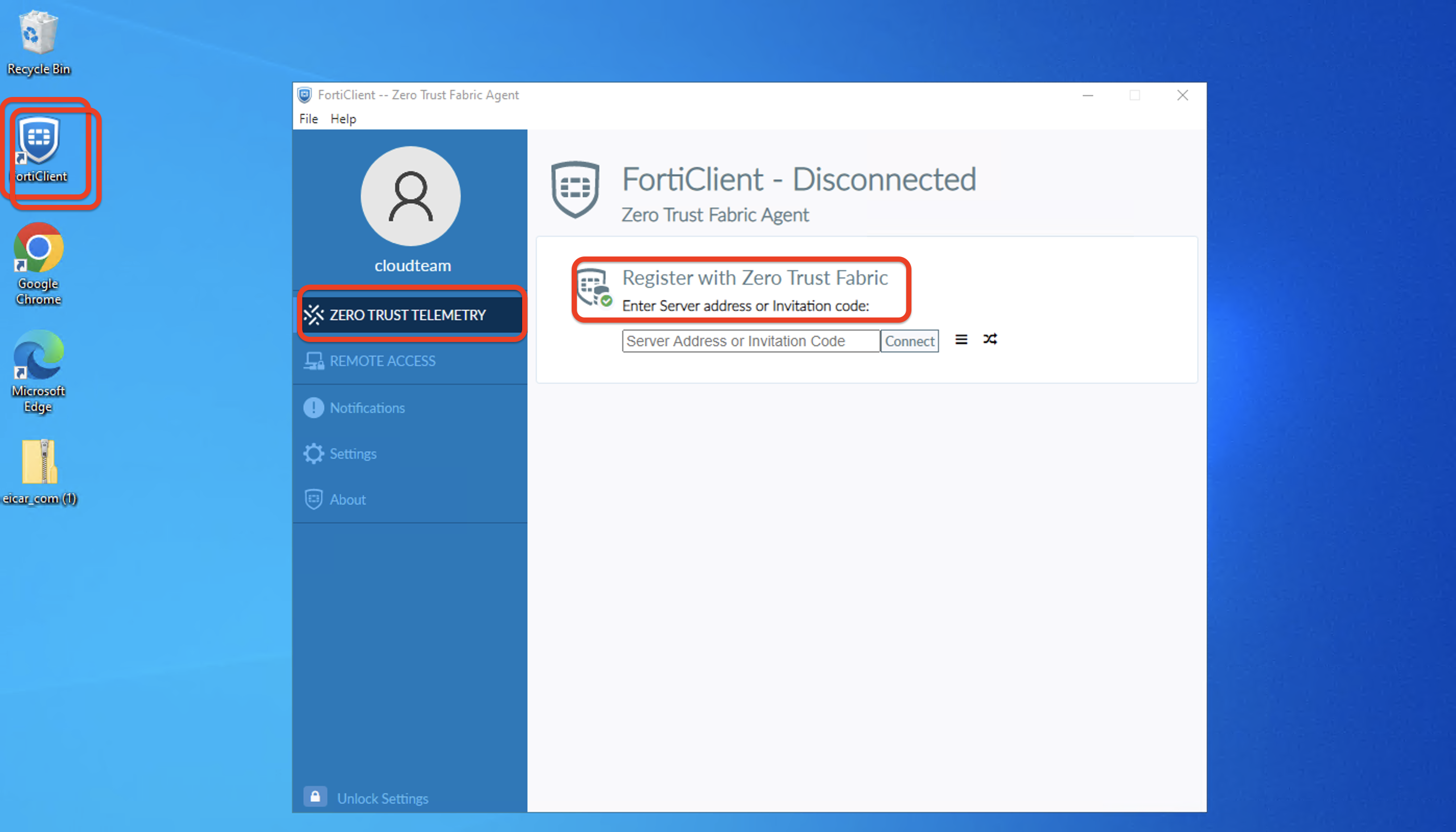The width and height of the screenshot is (1456, 832).
Task: Select the FortiClient desktop shortcut
Action: tap(39, 150)
